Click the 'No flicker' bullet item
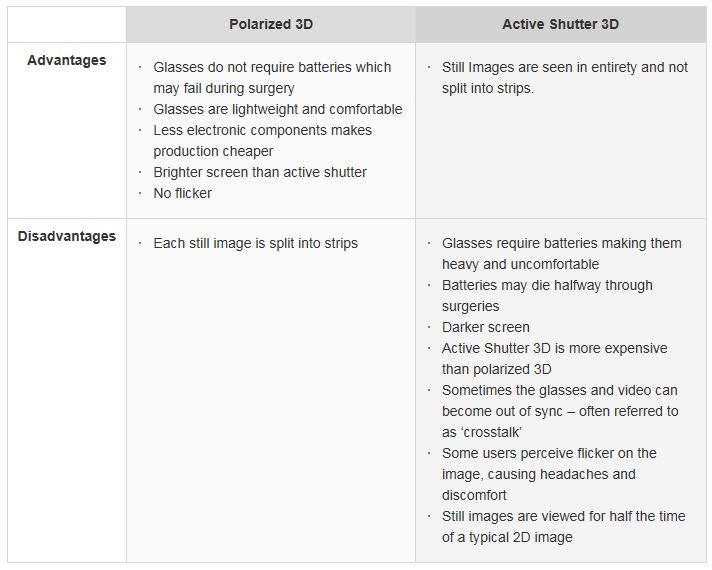Viewport: 712px width, 570px height. [183, 193]
